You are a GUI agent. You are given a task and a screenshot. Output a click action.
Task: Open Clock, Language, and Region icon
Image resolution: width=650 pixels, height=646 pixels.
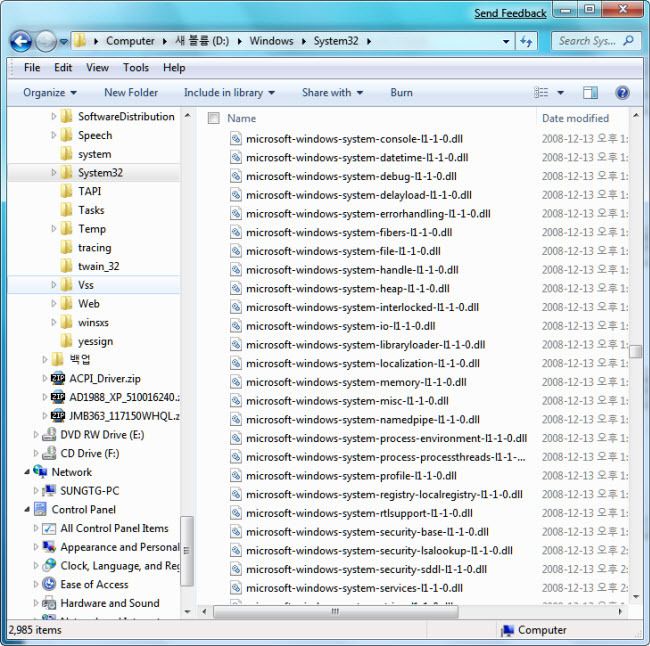(x=49, y=566)
